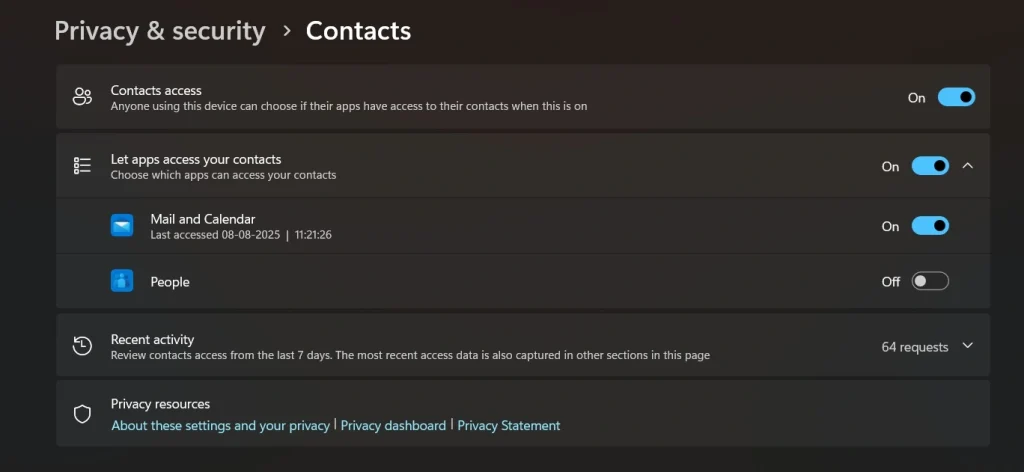The image size is (1024, 472).
Task: Click the app list icon beside Let apps access
Action: [x=82, y=166]
